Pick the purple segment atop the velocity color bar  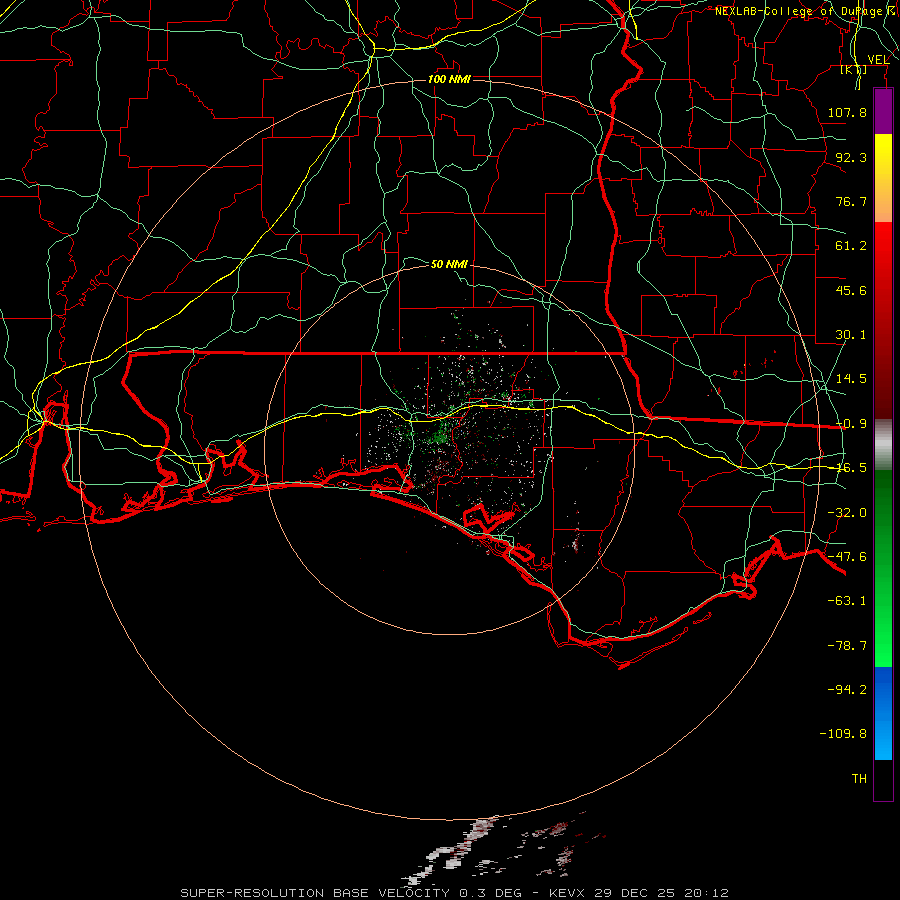coord(883,111)
